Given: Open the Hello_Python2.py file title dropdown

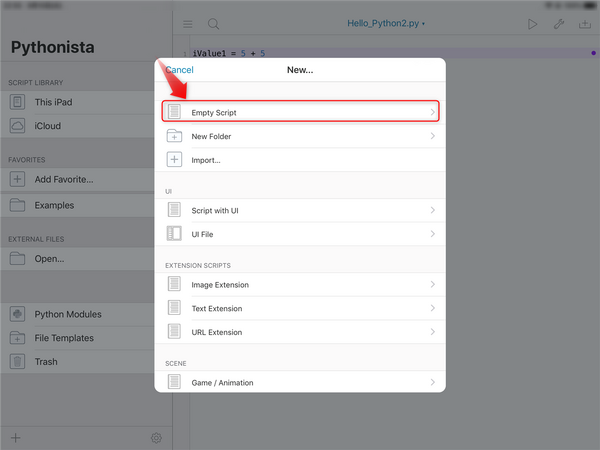Looking at the screenshot, I should 386,22.
